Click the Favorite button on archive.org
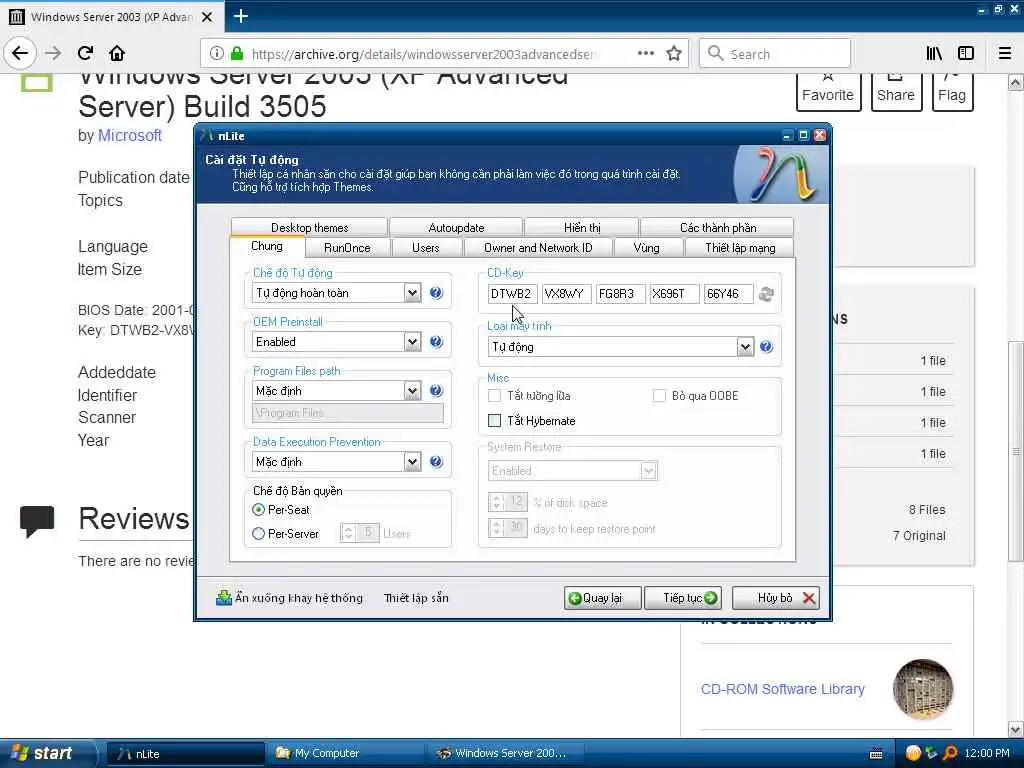 (828, 91)
